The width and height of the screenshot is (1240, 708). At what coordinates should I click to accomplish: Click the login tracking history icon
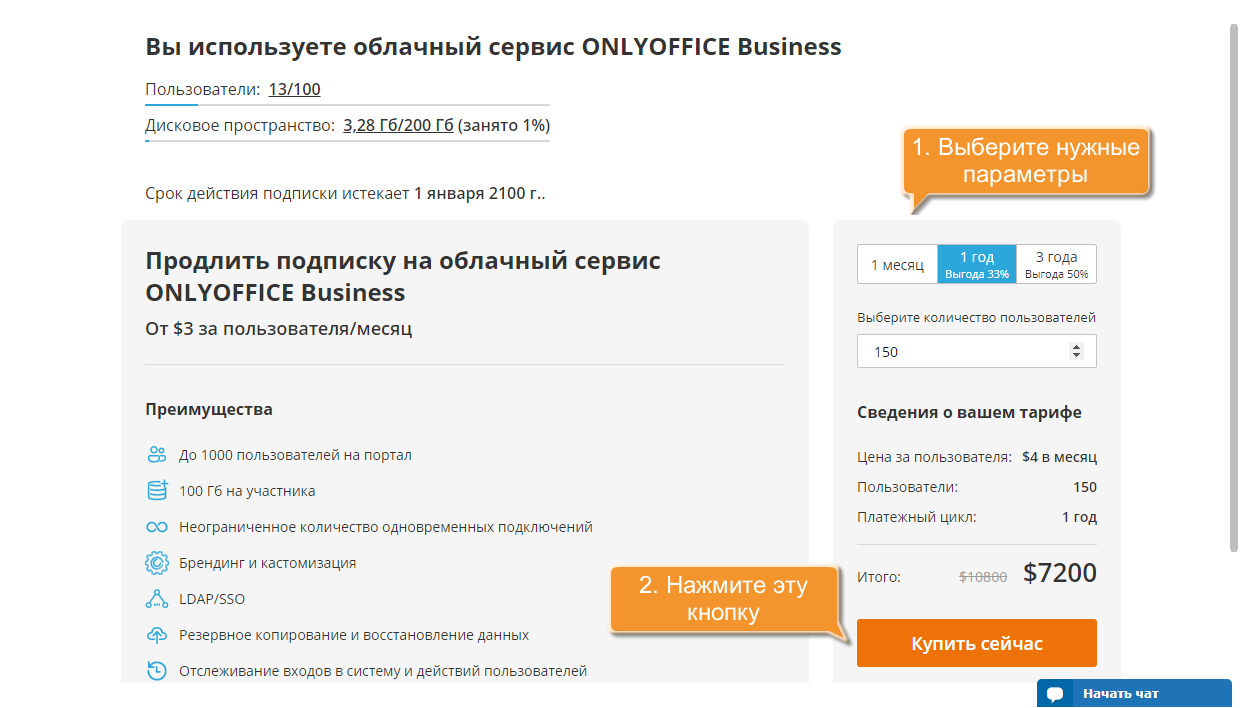pos(157,671)
